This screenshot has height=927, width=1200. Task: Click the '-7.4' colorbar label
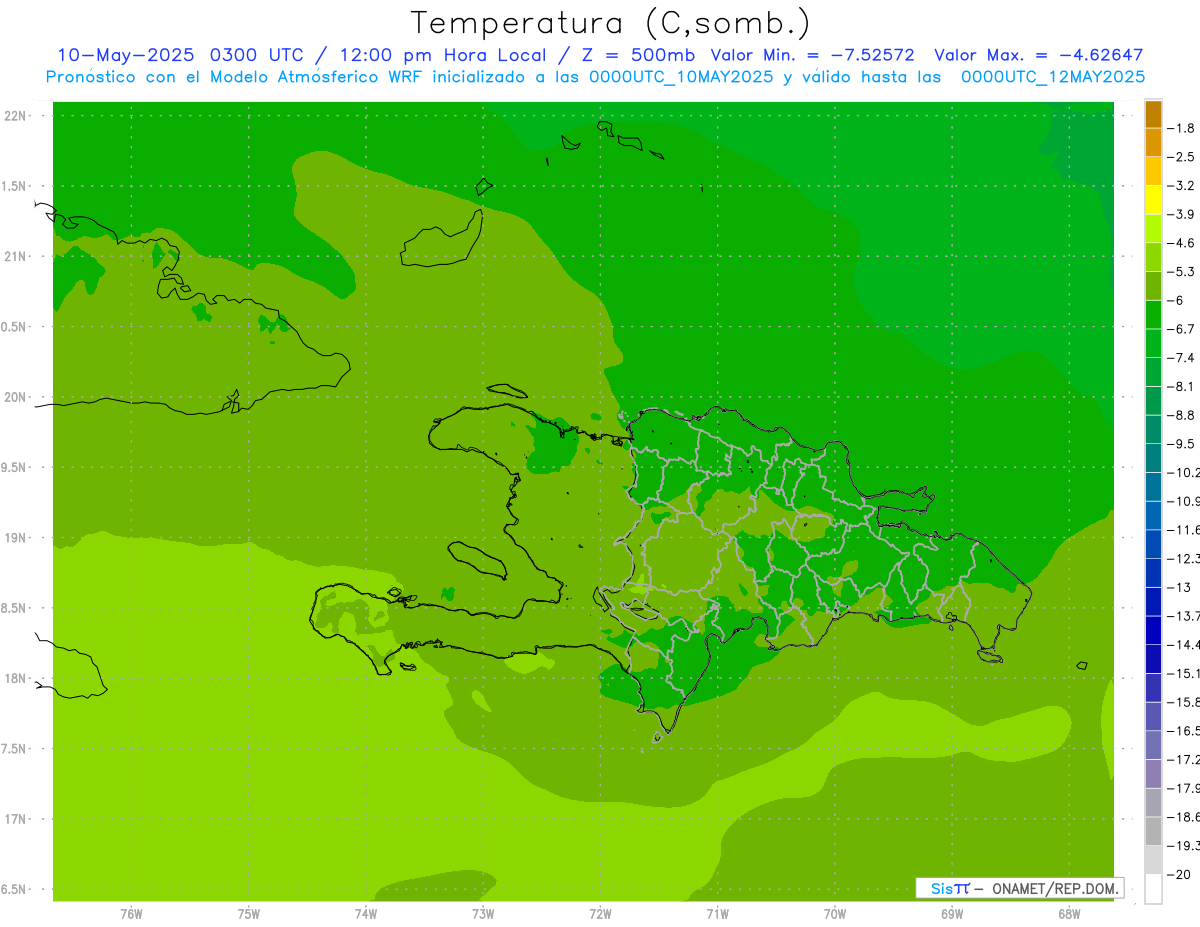[1182, 358]
